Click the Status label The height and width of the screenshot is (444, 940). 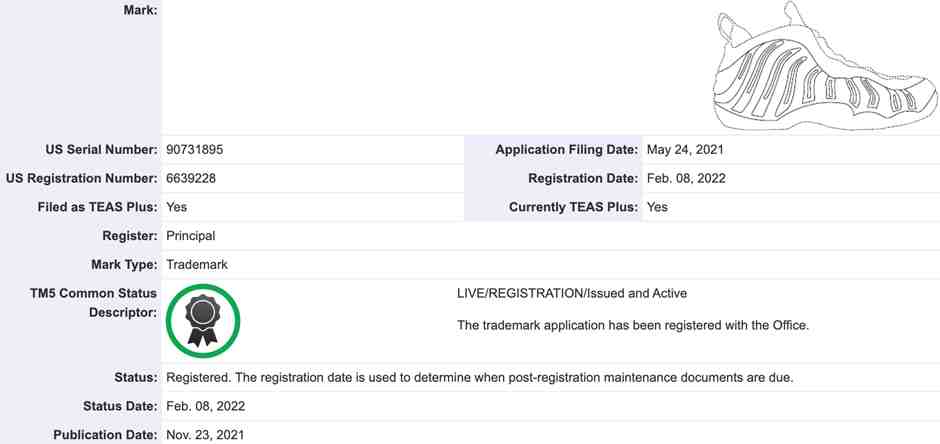[136, 378]
